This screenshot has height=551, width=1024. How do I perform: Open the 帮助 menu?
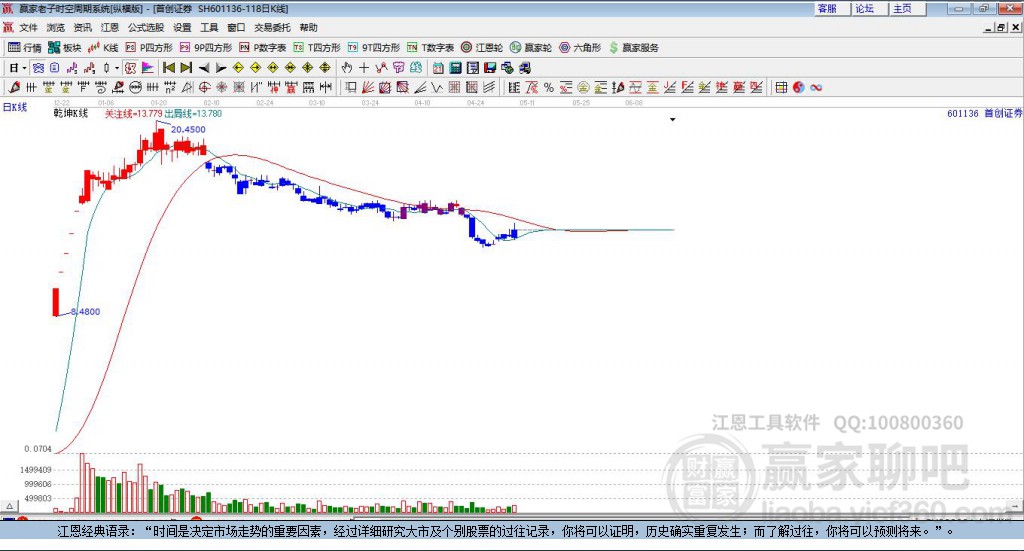pyautogui.click(x=308, y=27)
